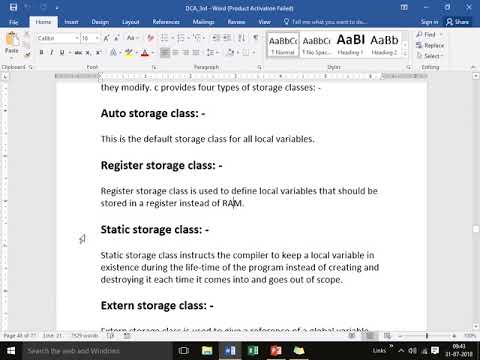Click the Numbering list icon
480x360 pixels.
[x=181, y=38]
